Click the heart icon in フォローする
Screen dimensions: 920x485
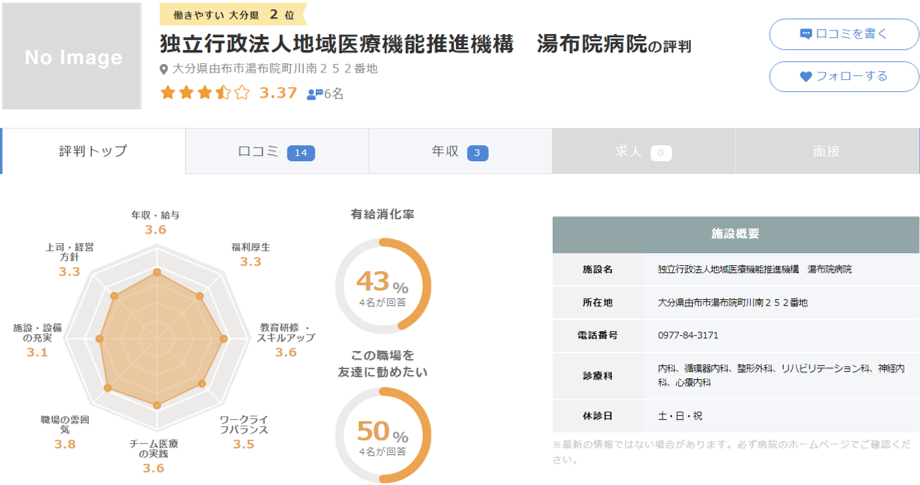tap(806, 76)
